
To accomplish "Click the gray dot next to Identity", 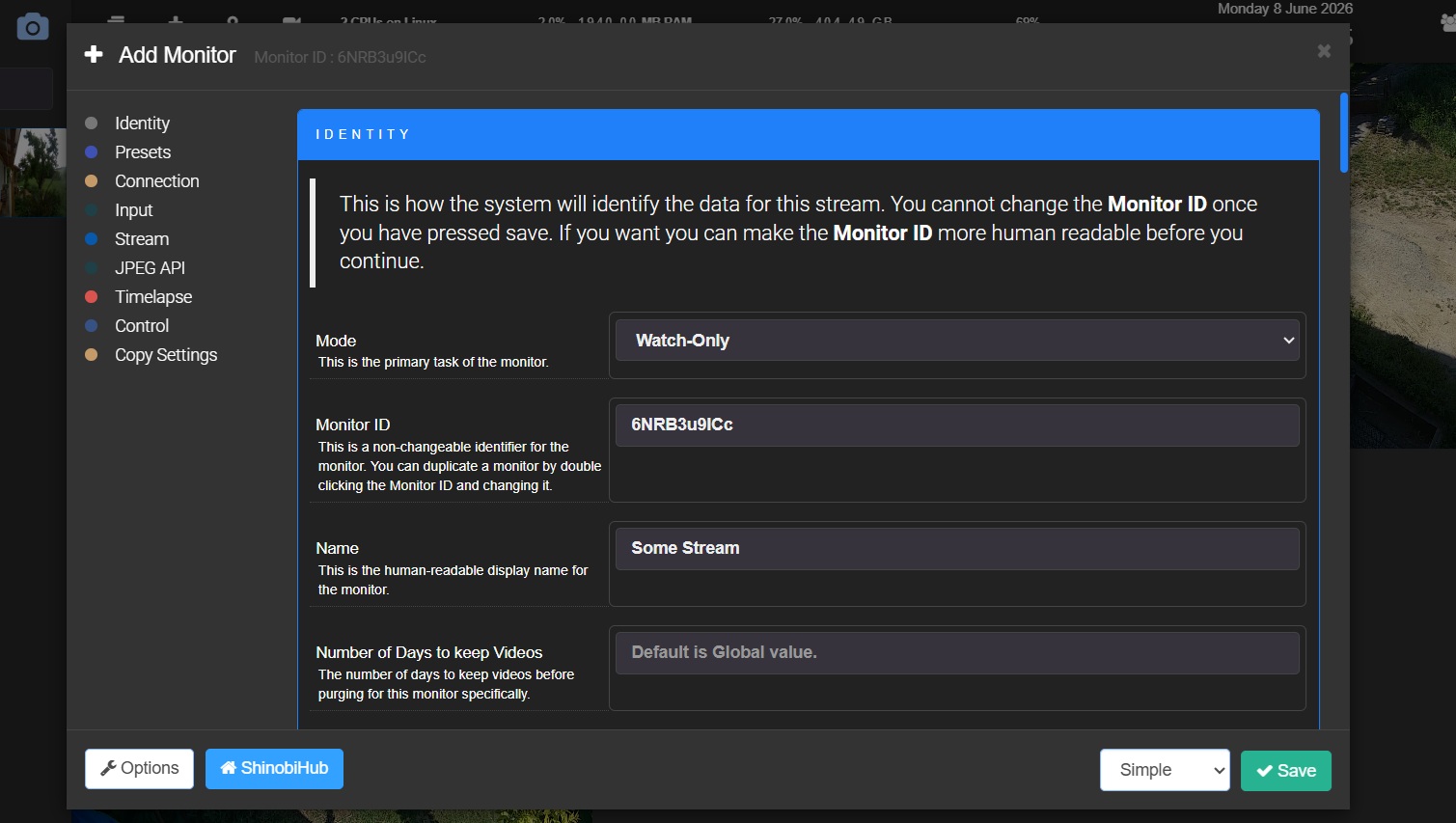I will [92, 123].
